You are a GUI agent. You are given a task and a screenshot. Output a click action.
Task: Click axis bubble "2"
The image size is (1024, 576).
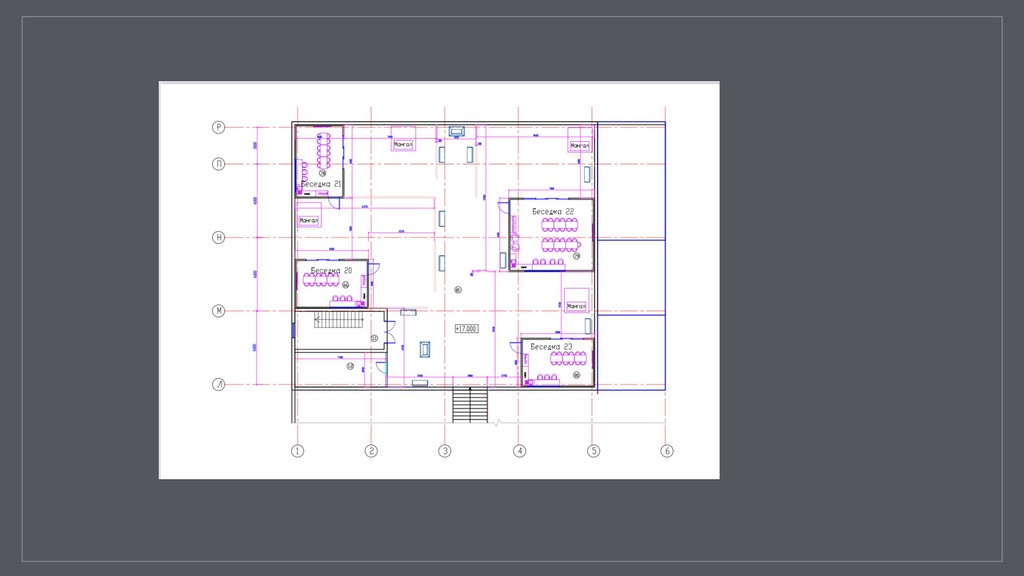tap(371, 451)
